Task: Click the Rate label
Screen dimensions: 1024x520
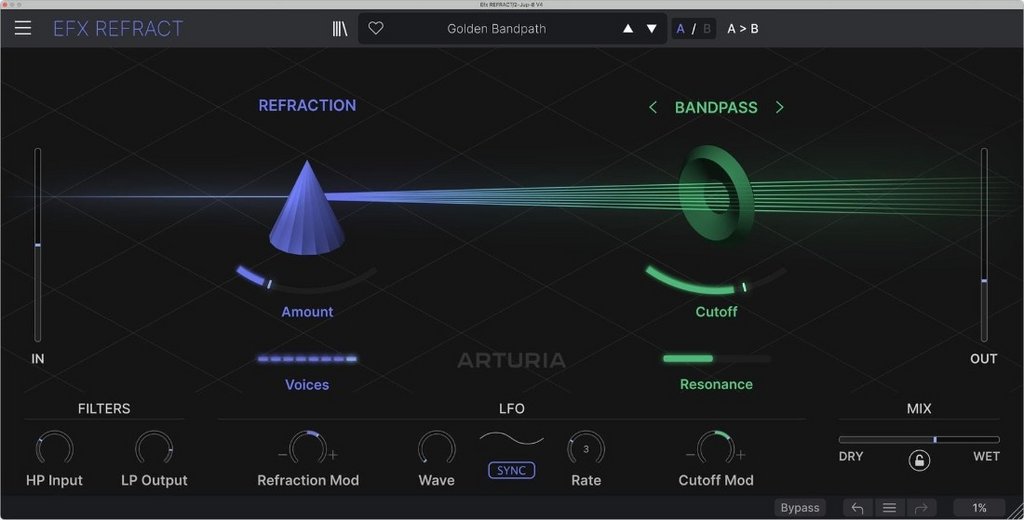Action: (x=586, y=480)
